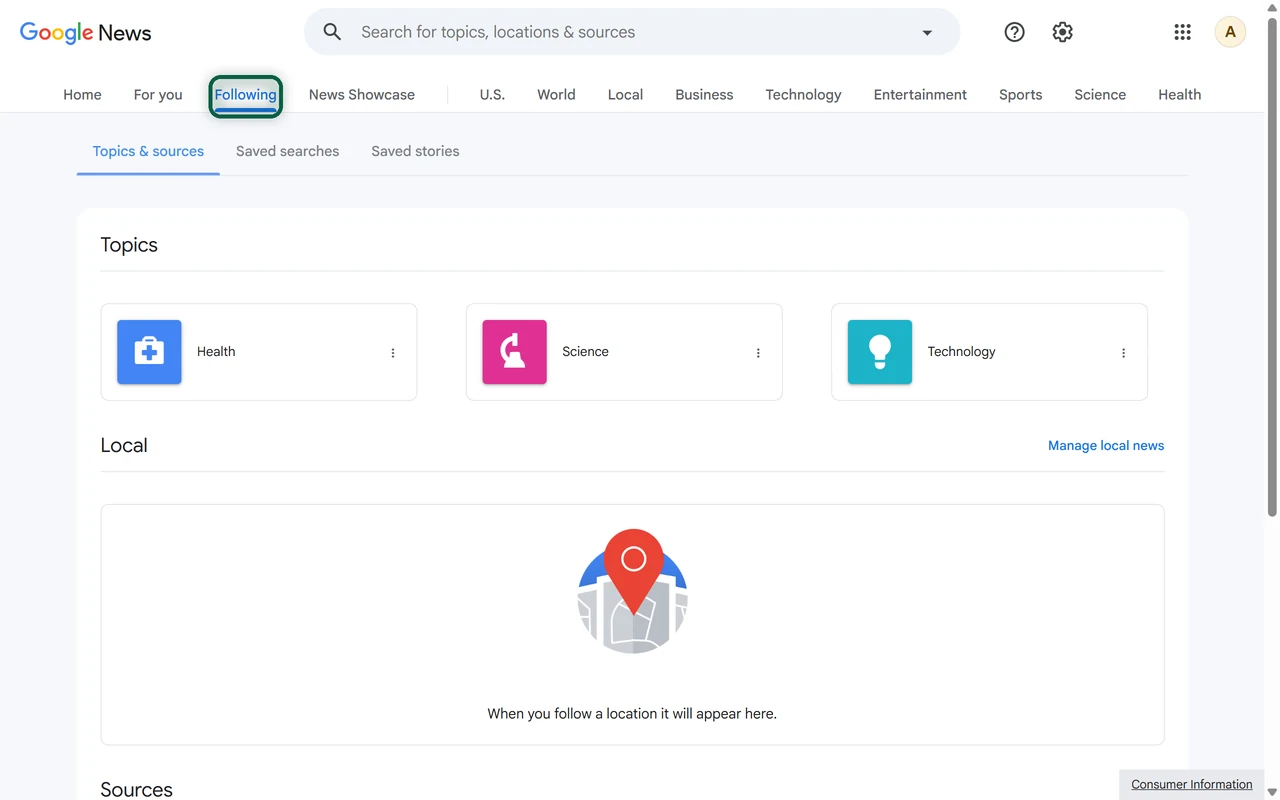1280x800 pixels.
Task: Open the Local news section
Action: [x=625, y=95]
